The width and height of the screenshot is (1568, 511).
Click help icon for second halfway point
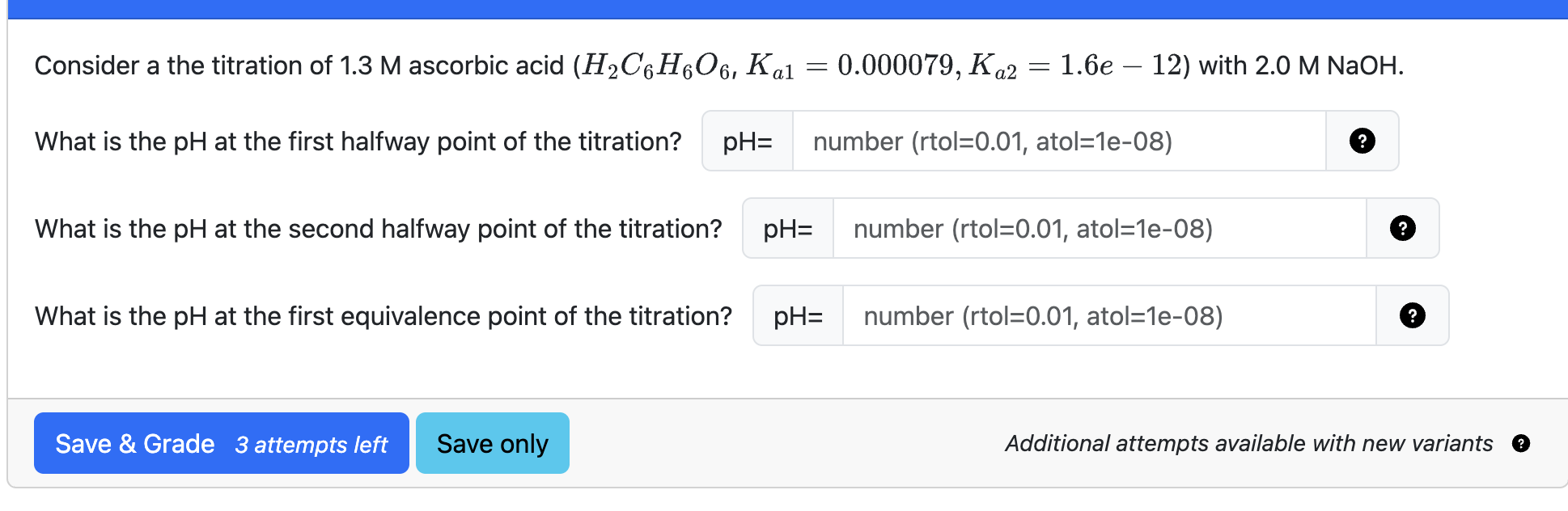pos(1402,228)
